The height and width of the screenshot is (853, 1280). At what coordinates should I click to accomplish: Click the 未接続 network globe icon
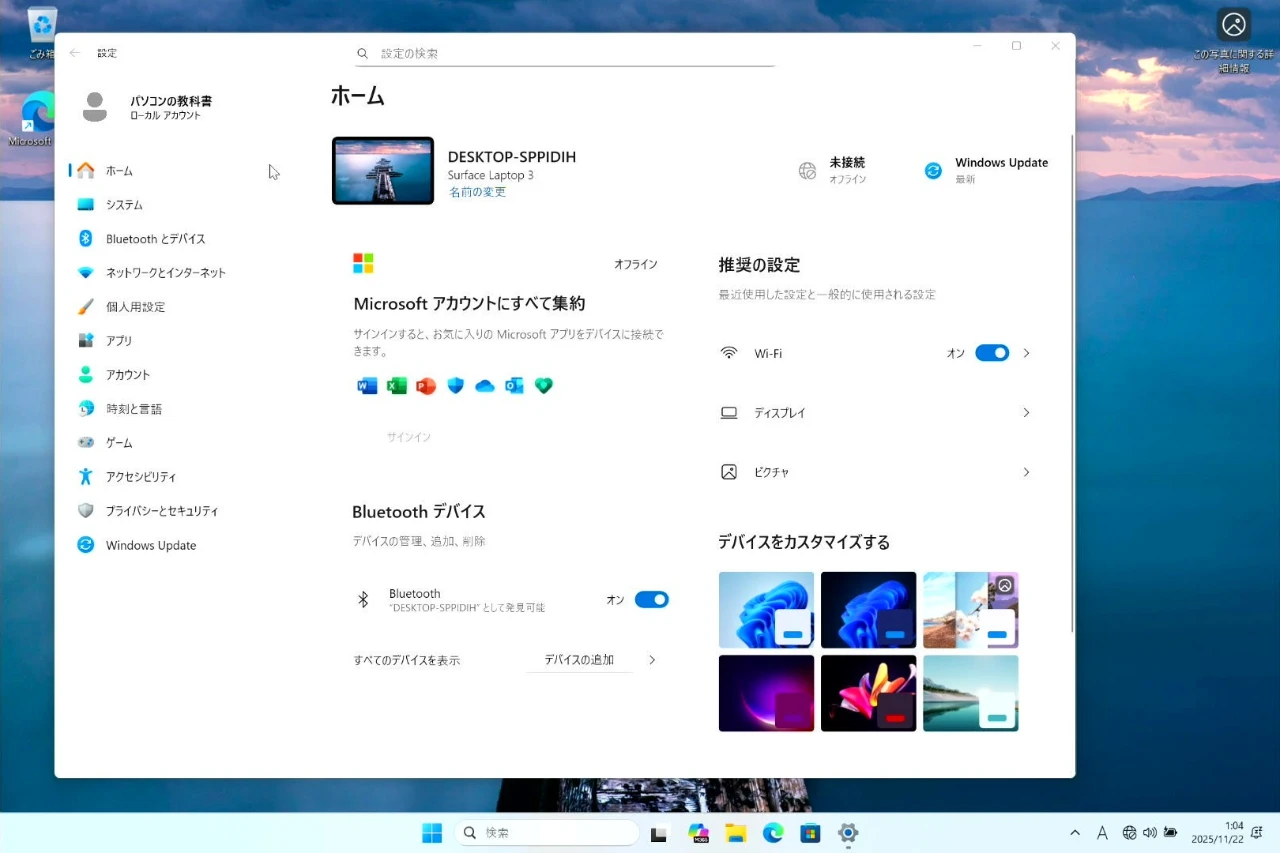pyautogui.click(x=808, y=171)
